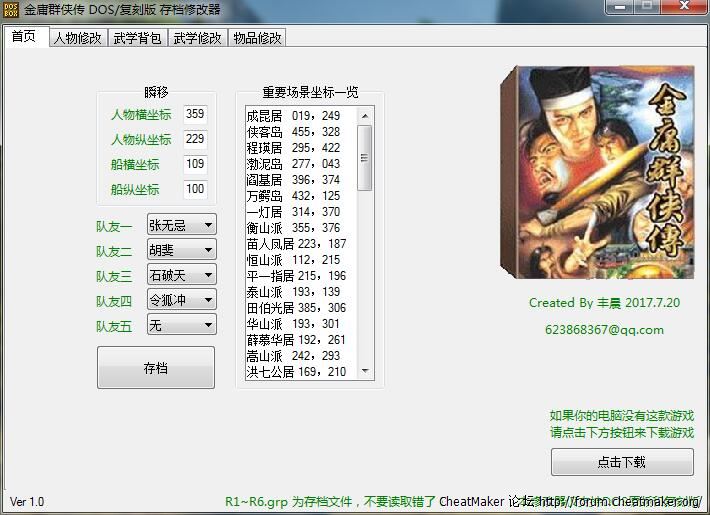Image resolution: width=710 pixels, height=515 pixels.
Task: Click the scrollbar thumb of coordinate list
Action: pyautogui.click(x=365, y=158)
